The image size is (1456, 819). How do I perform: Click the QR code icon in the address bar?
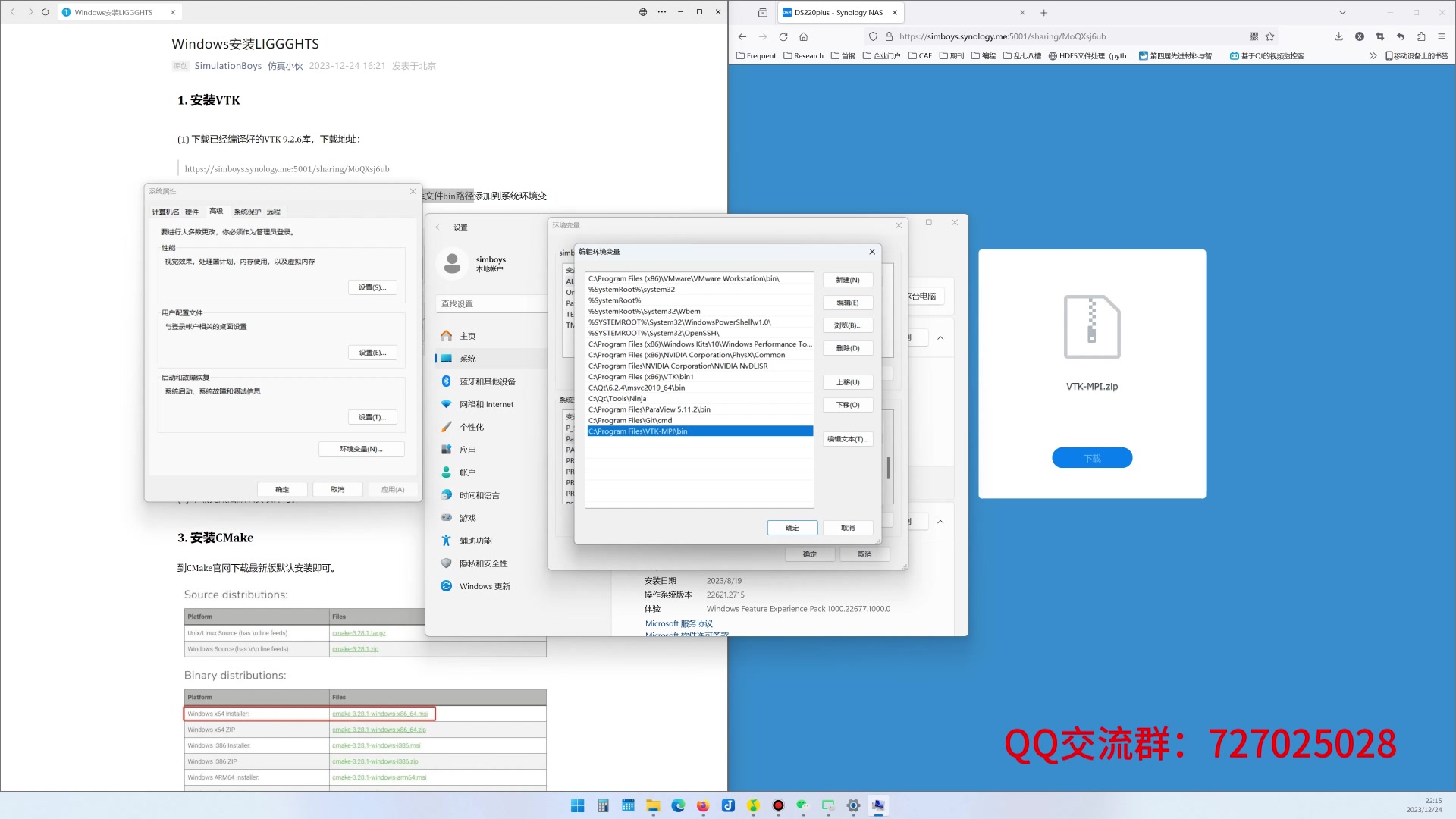(1254, 36)
